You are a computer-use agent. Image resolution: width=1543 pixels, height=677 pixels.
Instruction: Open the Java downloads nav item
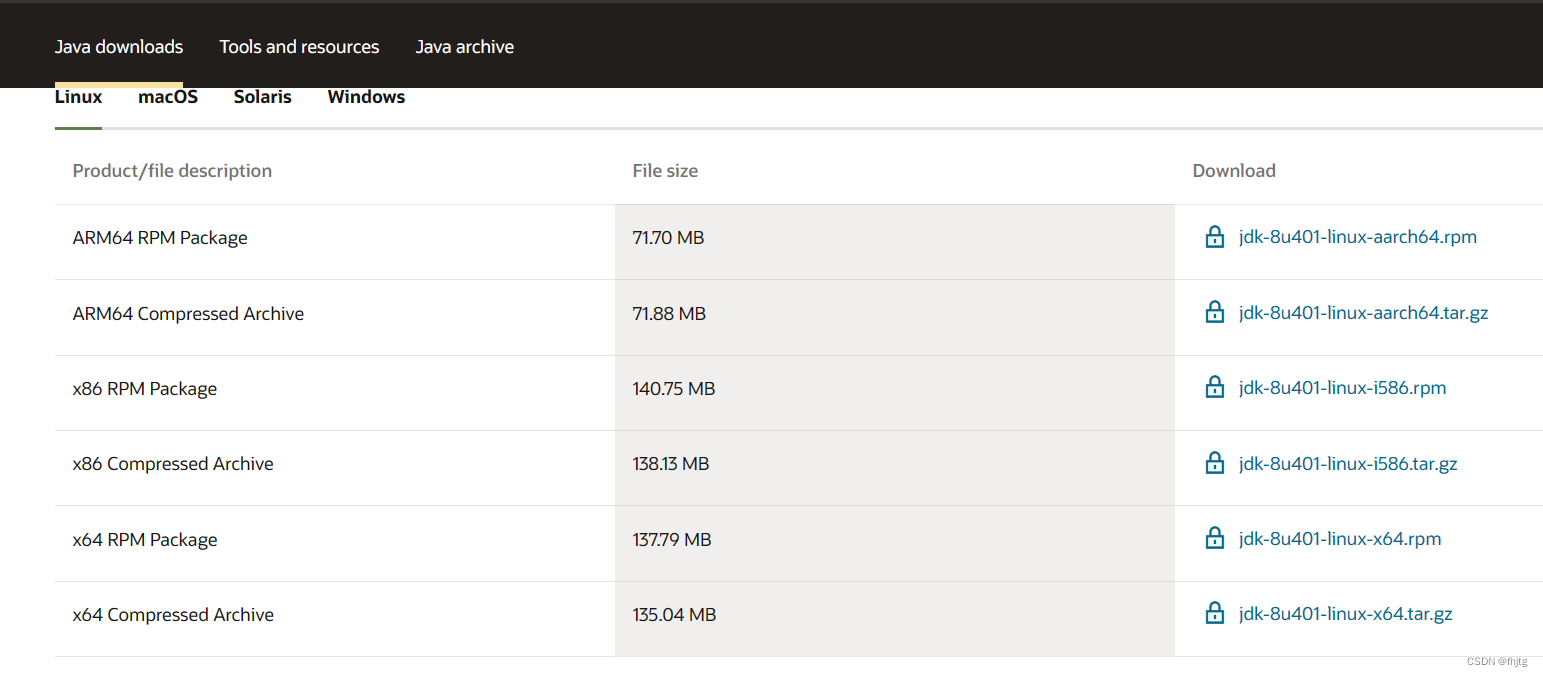tap(119, 47)
